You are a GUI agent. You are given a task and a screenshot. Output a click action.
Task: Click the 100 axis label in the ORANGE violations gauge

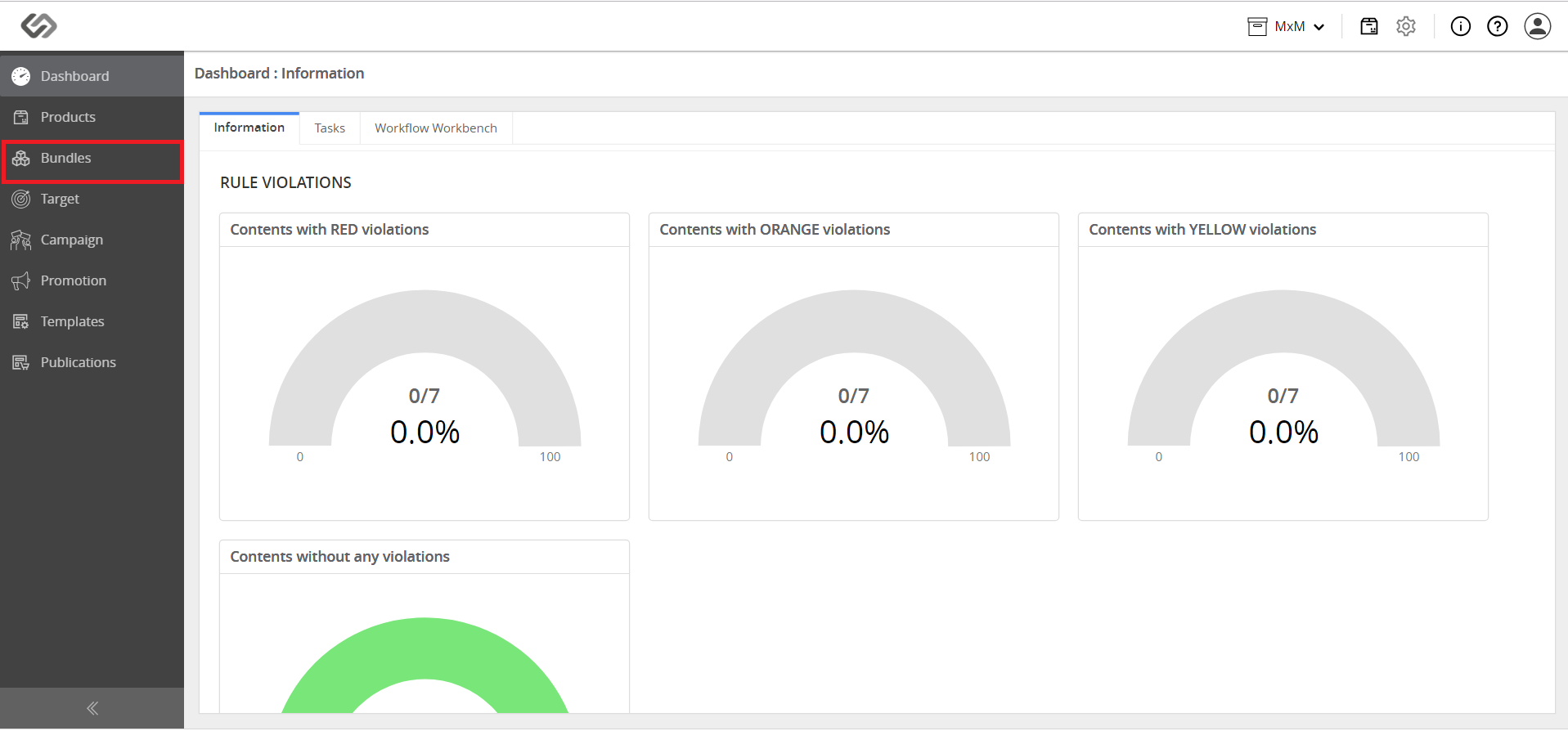point(979,457)
